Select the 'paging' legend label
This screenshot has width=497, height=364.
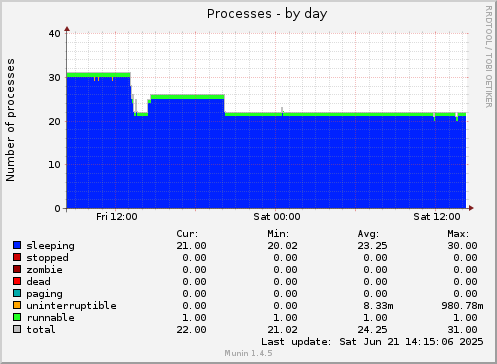(44, 294)
